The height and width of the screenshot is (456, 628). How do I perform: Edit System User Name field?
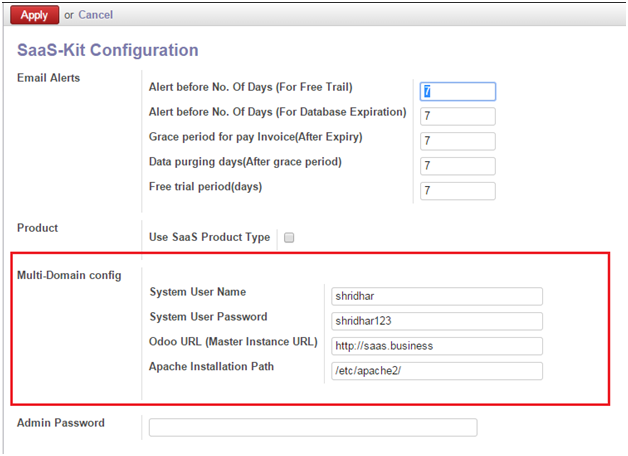[x=437, y=296]
